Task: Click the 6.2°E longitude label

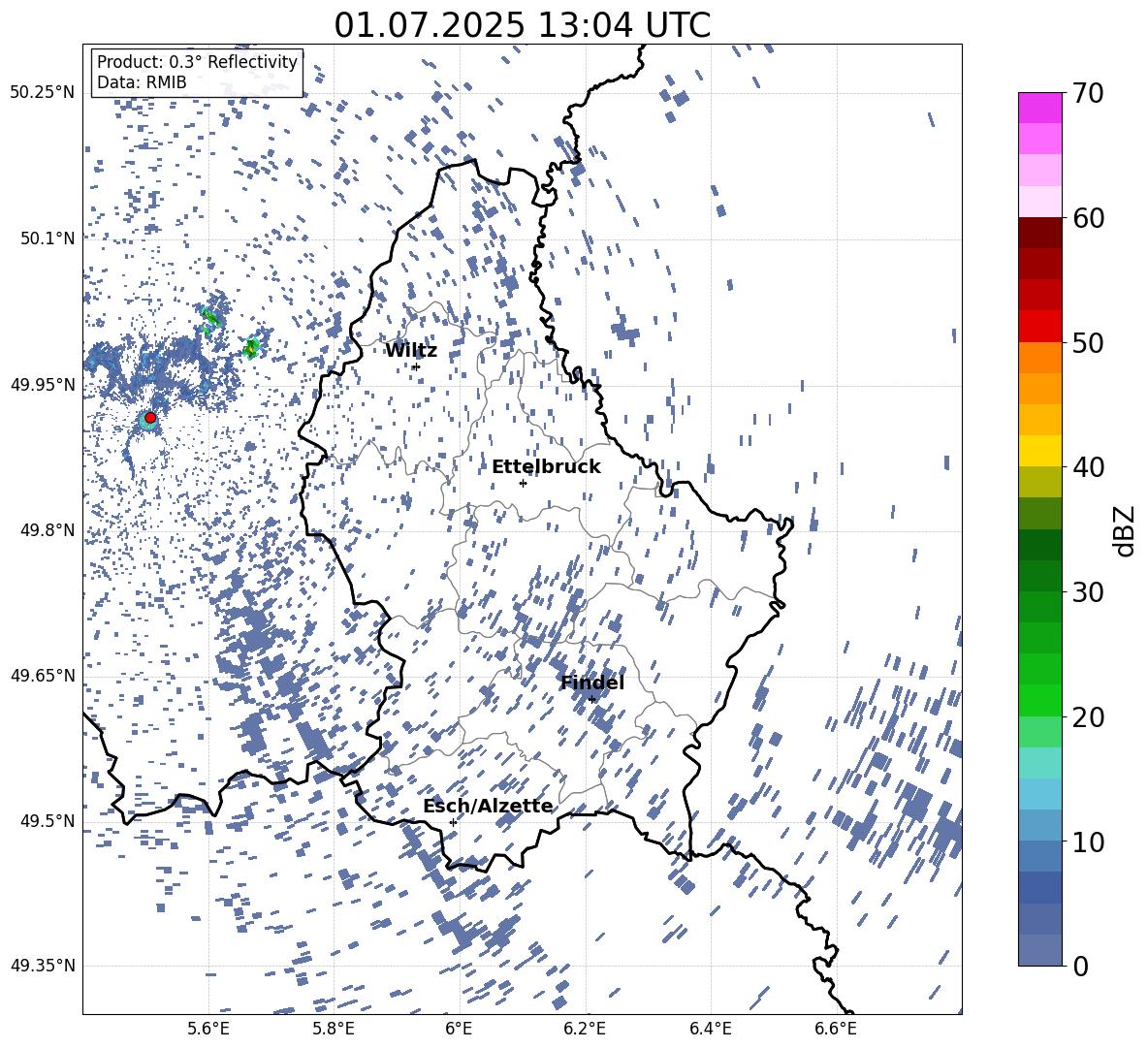Action: (x=585, y=1029)
